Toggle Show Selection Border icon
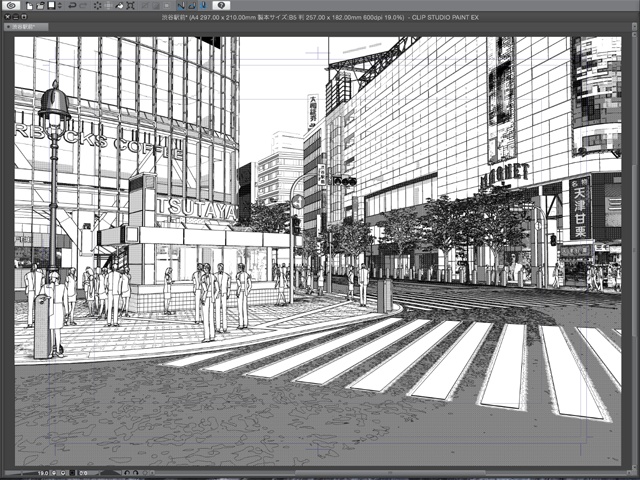640x480 pixels. (x=167, y=6)
